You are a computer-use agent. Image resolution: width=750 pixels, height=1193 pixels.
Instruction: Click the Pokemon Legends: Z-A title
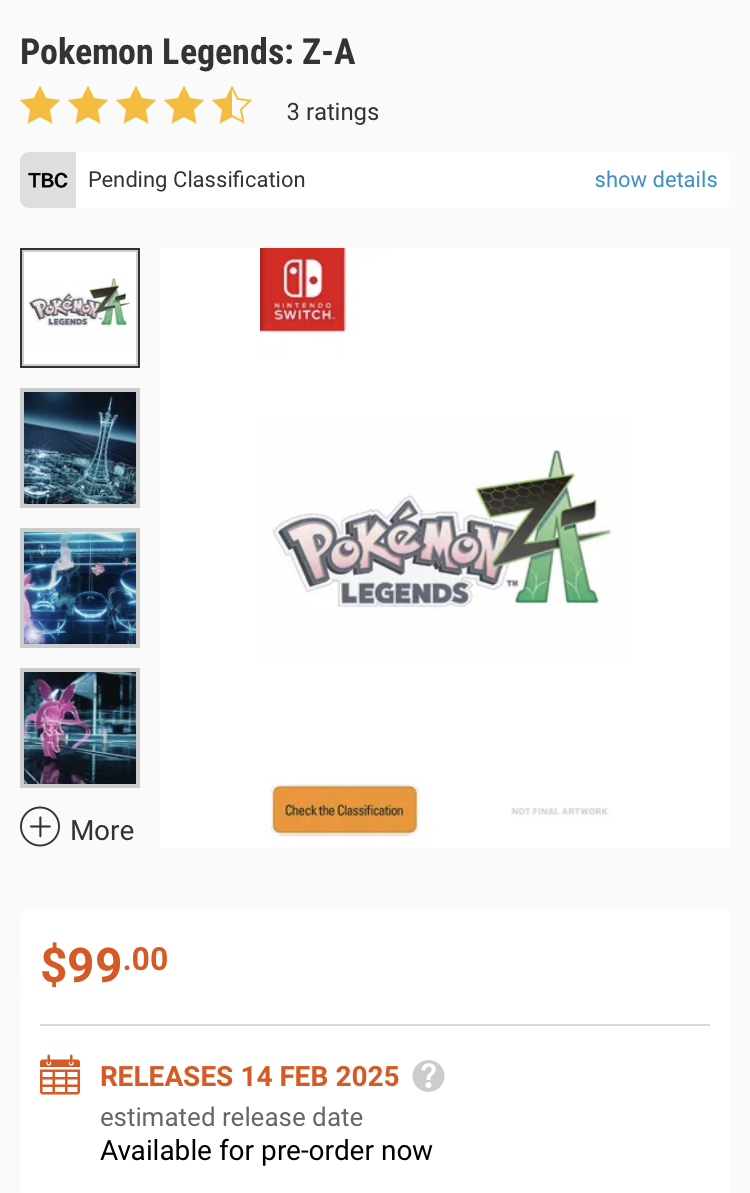[188, 52]
